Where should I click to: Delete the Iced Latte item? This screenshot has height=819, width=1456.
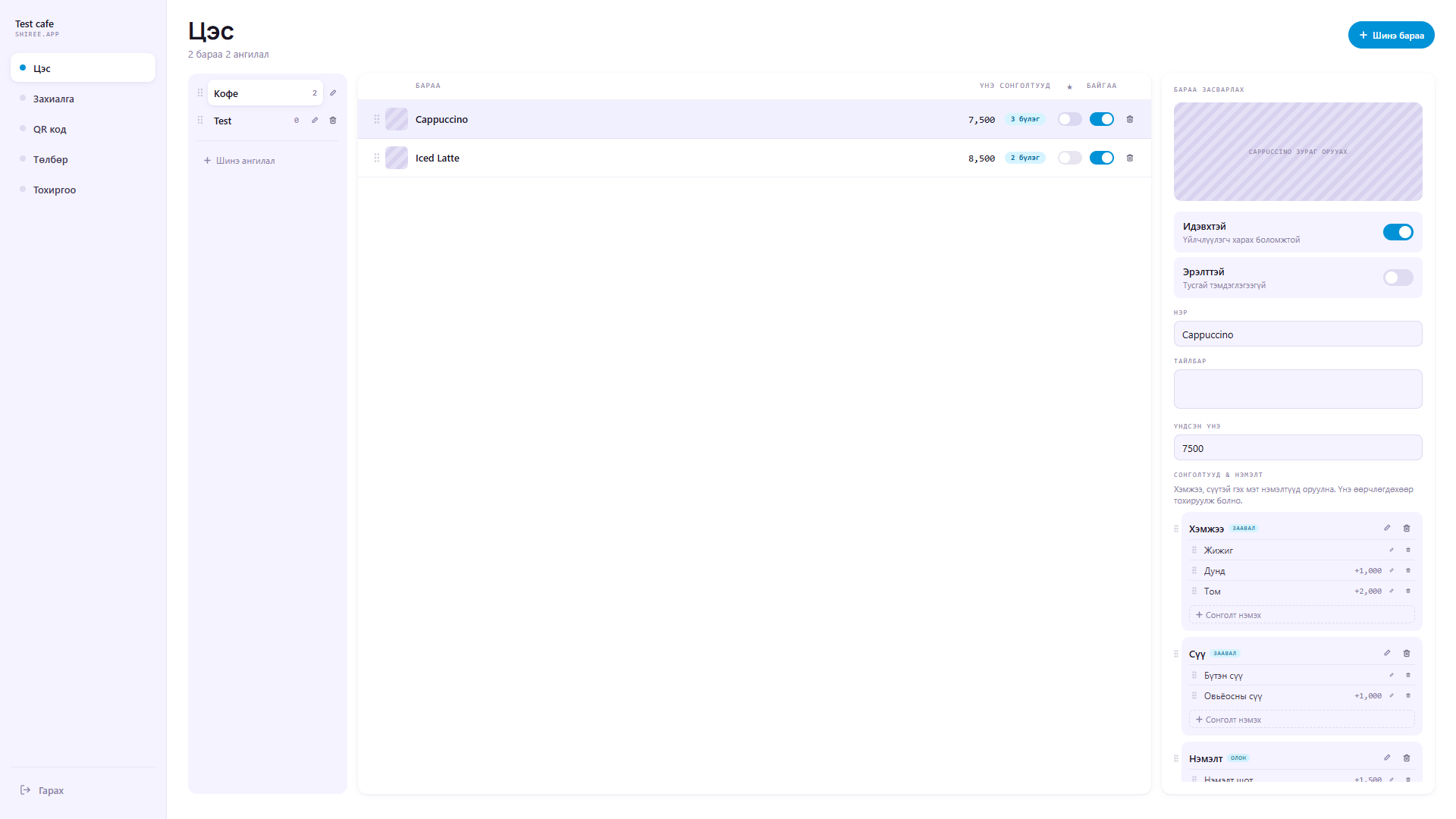point(1130,158)
